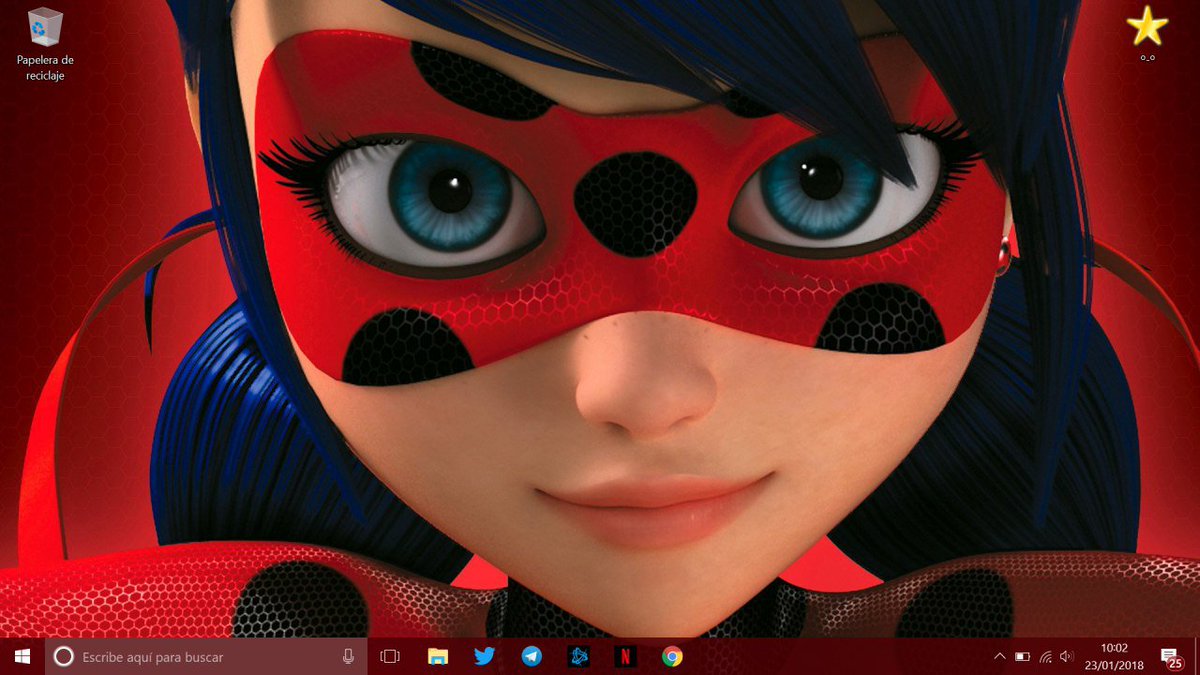This screenshot has width=1200, height=675.
Task: Open Telegram from the taskbar
Action: (x=532, y=657)
